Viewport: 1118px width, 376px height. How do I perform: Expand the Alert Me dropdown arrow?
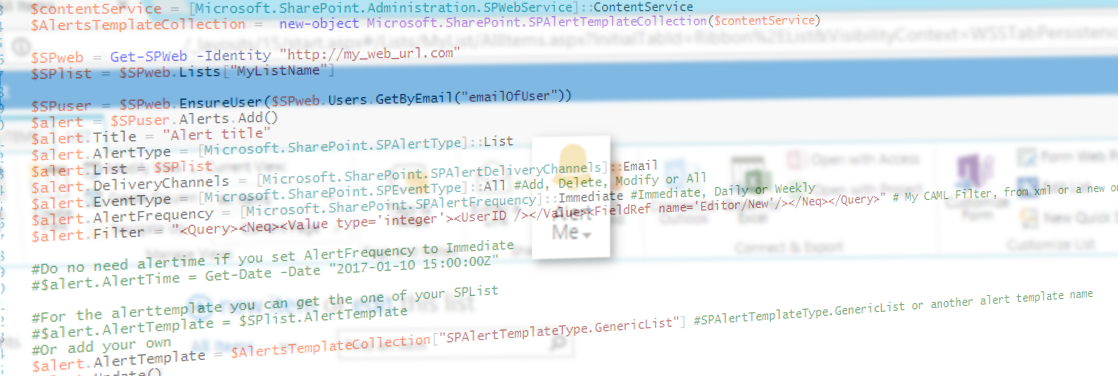click(x=586, y=235)
